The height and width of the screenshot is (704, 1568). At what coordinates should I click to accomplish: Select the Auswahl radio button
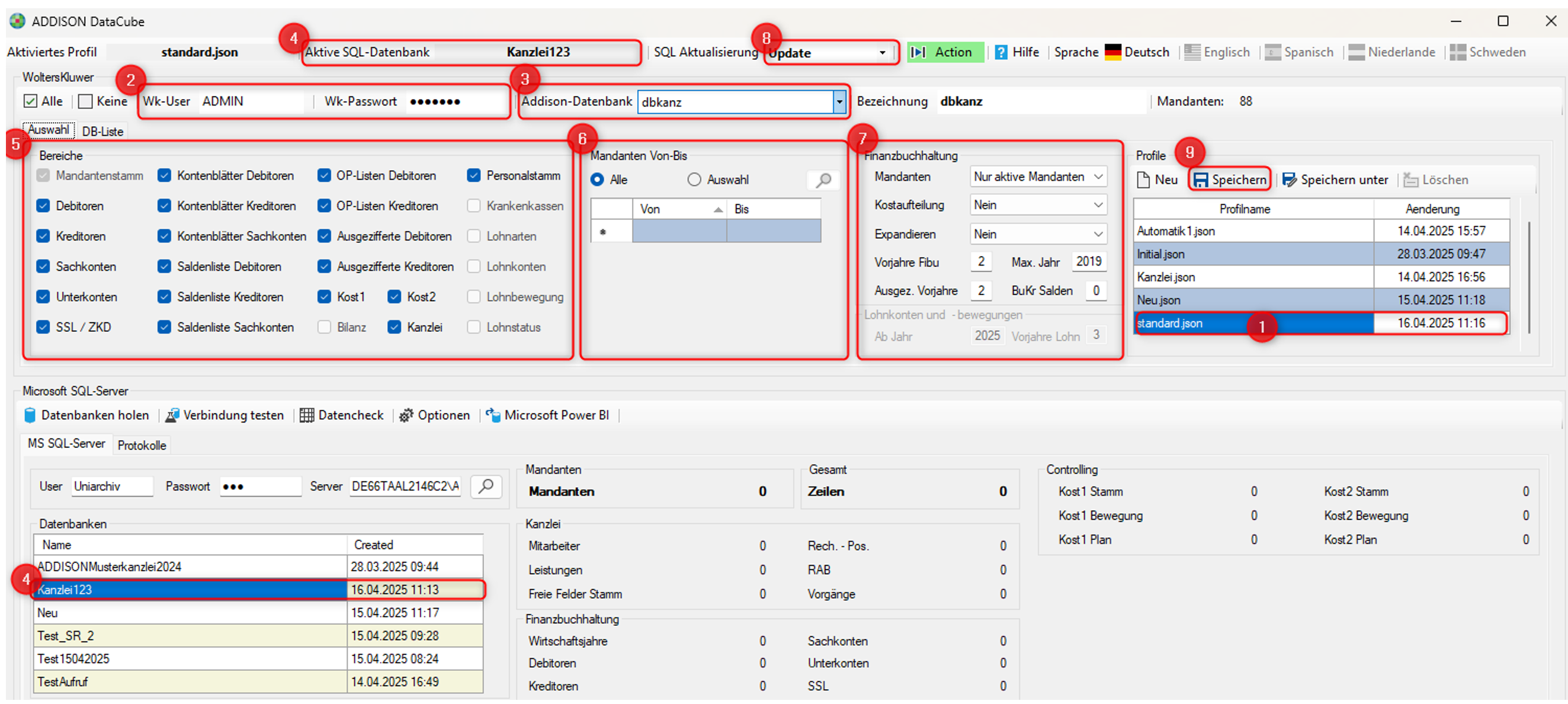click(x=694, y=180)
